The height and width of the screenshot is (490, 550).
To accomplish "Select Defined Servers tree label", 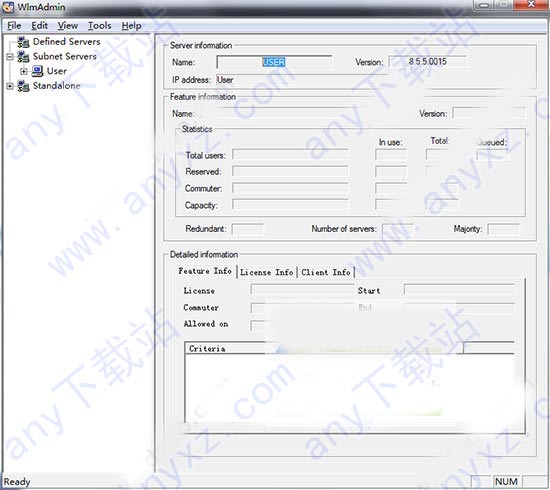I will click(67, 42).
